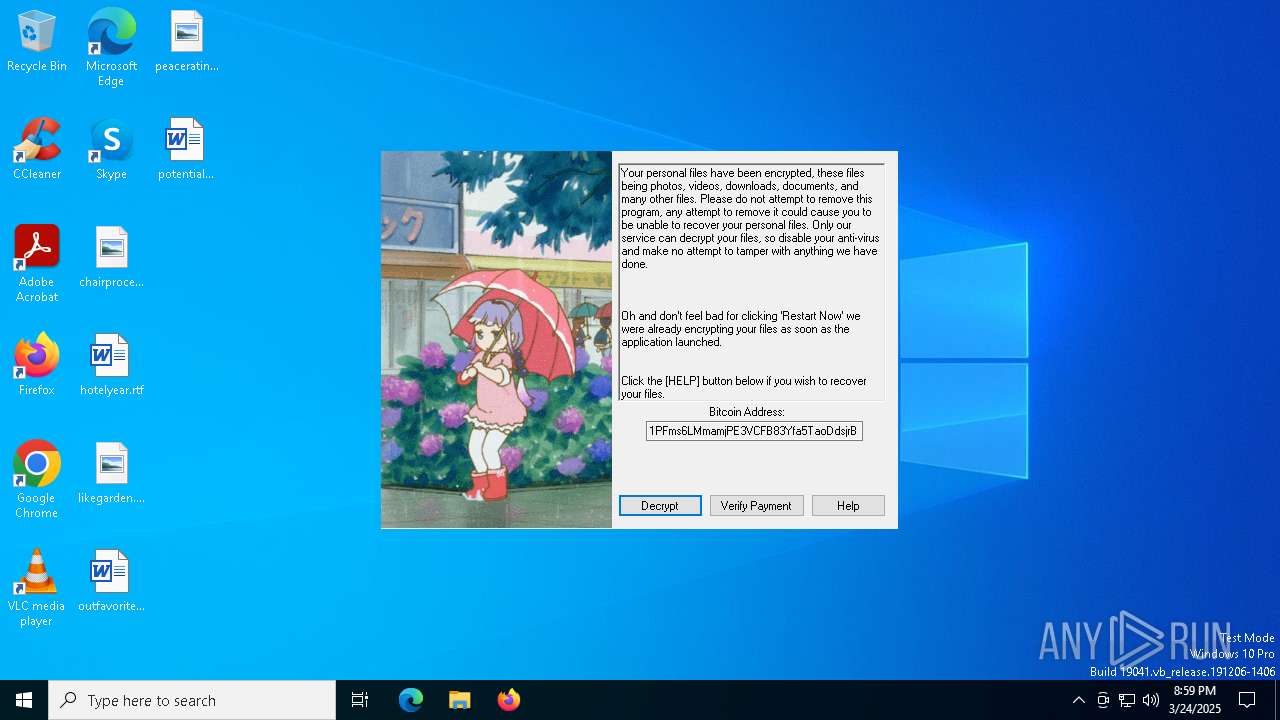Open Task View on the taskbar

tap(360, 700)
